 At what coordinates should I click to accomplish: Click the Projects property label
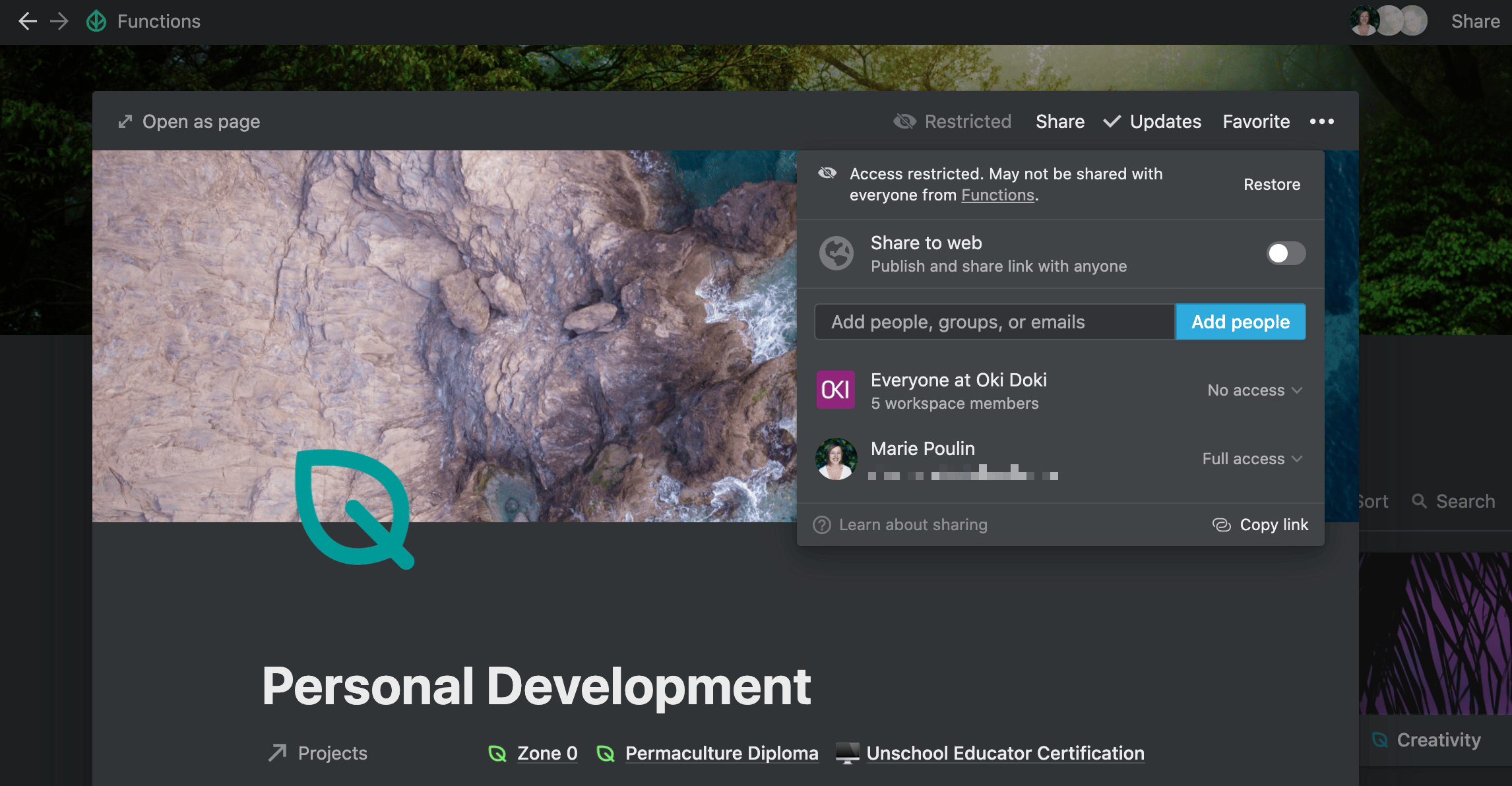(x=332, y=753)
